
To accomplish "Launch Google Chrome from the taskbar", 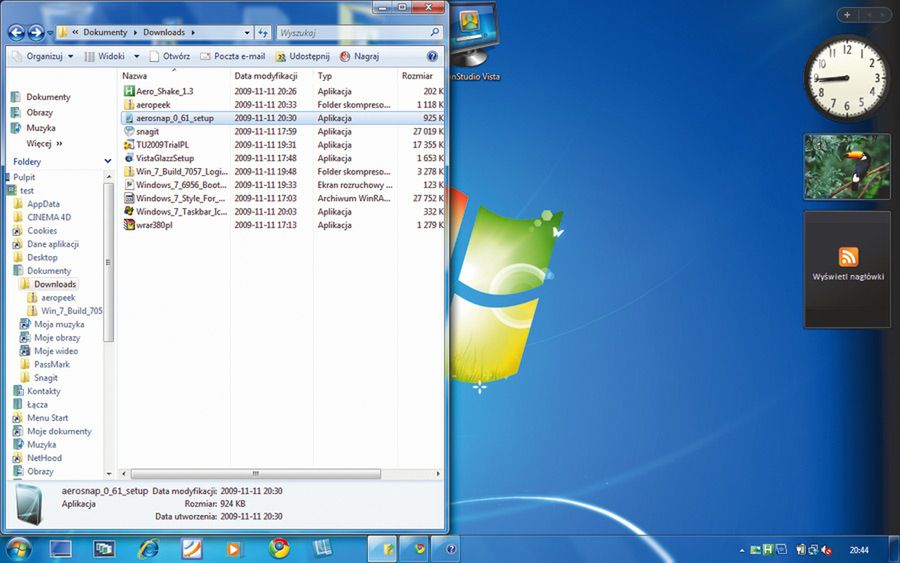I will [x=279, y=548].
